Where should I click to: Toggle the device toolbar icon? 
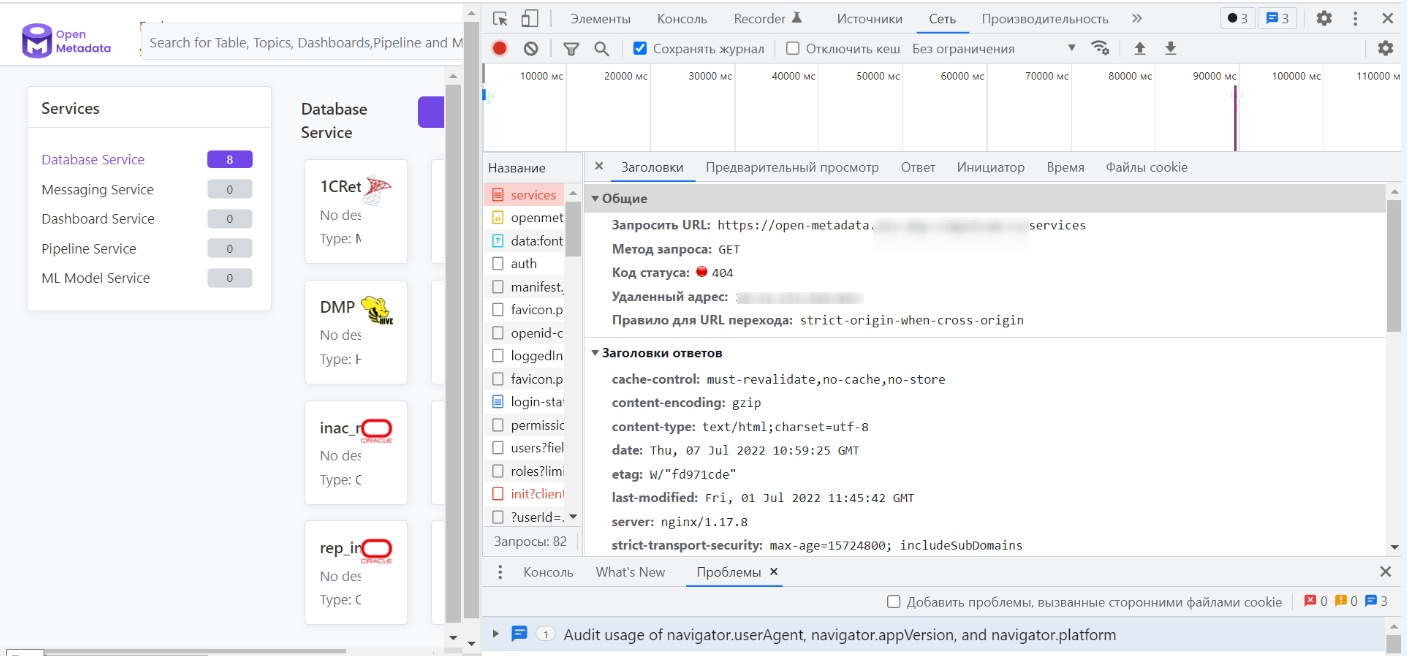pos(530,18)
